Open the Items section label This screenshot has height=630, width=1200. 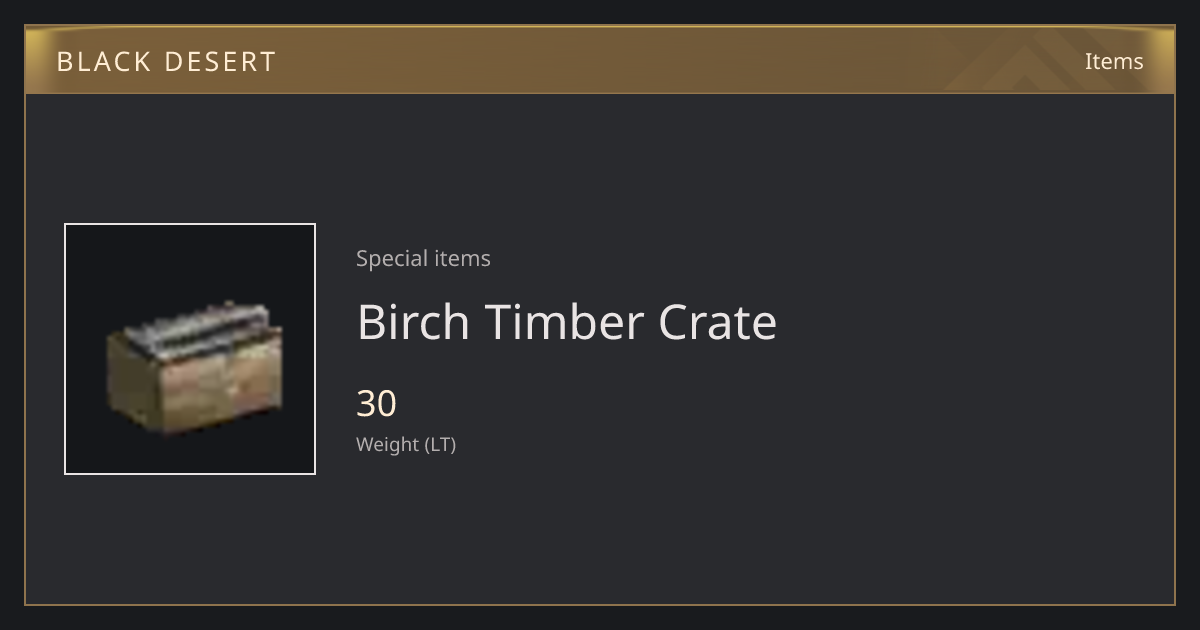click(x=1114, y=61)
